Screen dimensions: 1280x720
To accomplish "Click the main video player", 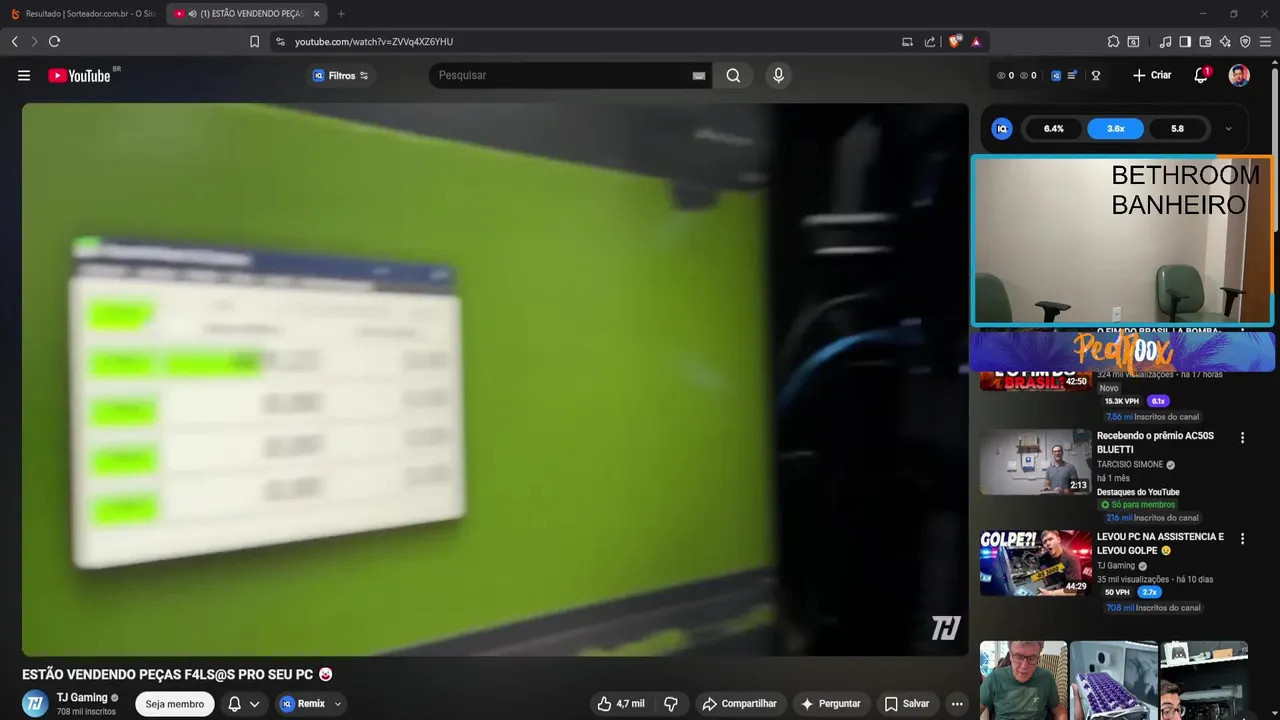I will pos(495,379).
